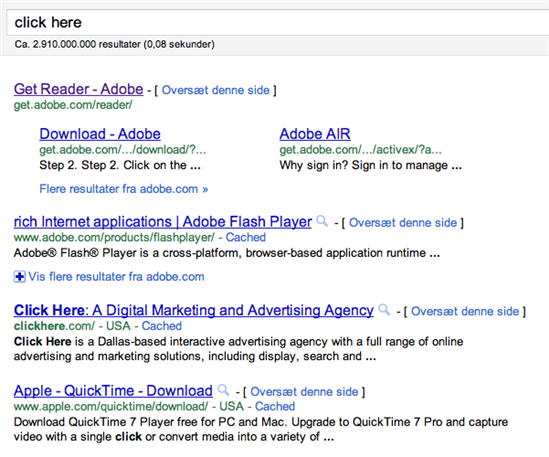Open the Adobe AIR sitelink
Screen dimensions: 549x457
(315, 134)
